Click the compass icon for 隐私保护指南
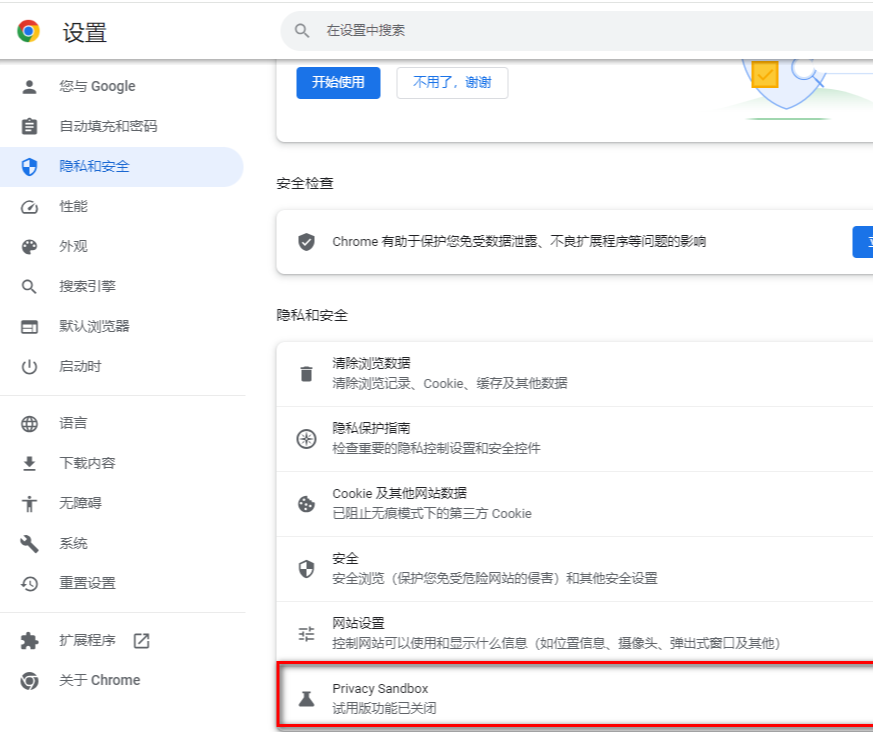The image size is (873, 732). click(x=306, y=439)
